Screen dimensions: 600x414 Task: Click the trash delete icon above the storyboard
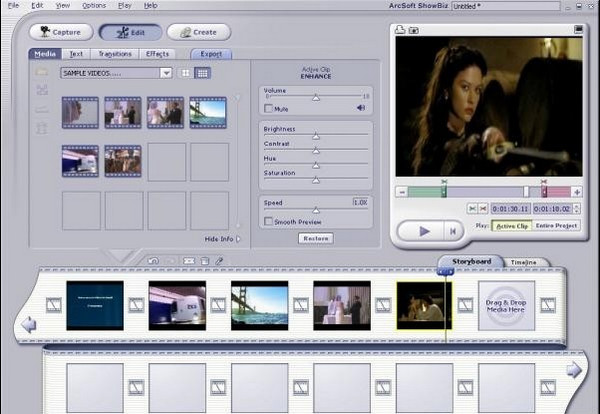tap(205, 261)
